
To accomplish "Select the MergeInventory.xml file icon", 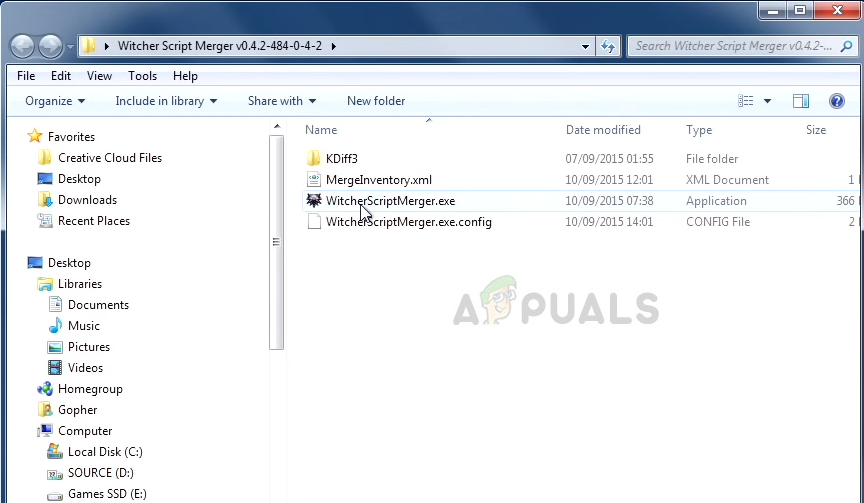I will pyautogui.click(x=314, y=180).
